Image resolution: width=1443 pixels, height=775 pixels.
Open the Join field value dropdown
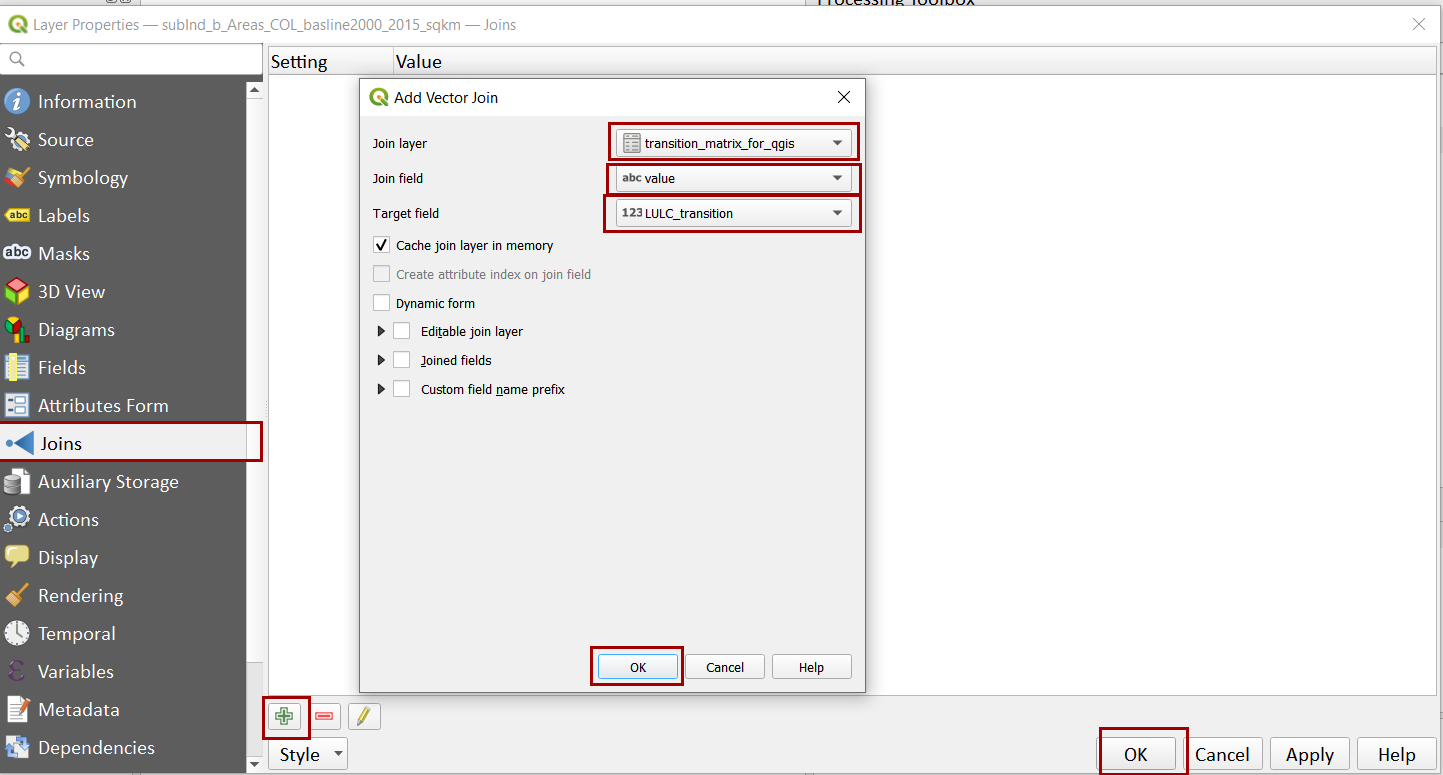[734, 178]
